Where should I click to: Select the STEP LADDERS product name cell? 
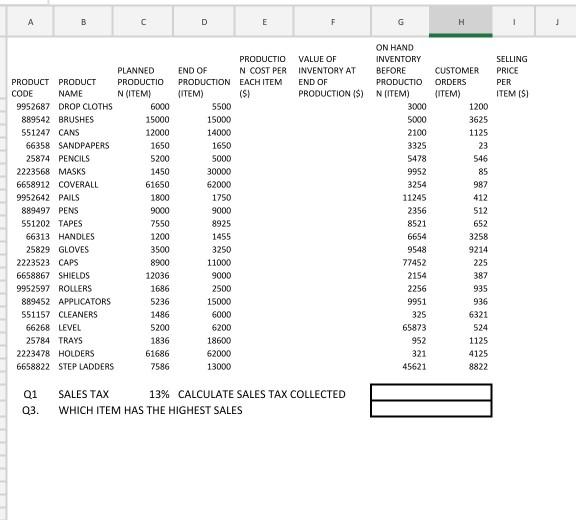click(x=86, y=366)
